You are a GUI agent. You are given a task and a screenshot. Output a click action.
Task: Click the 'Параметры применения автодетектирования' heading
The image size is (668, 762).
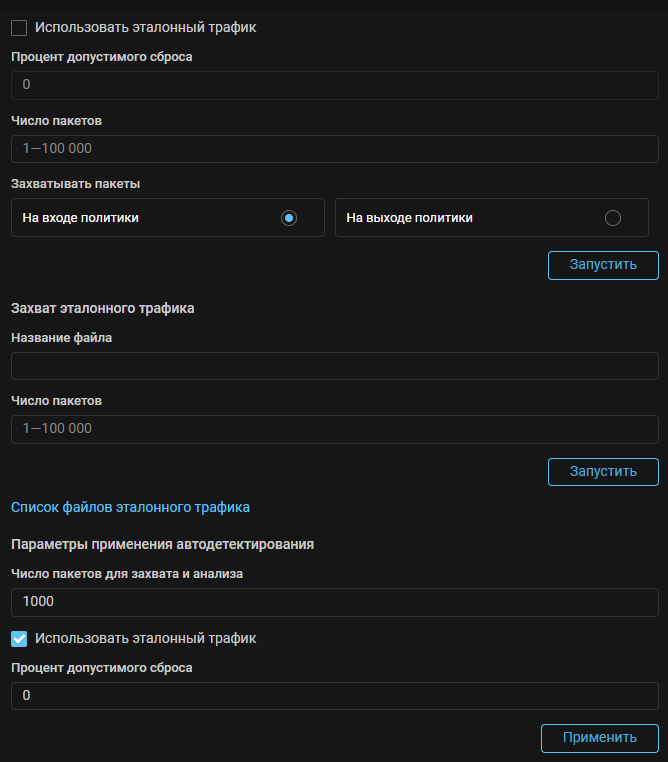click(162, 544)
